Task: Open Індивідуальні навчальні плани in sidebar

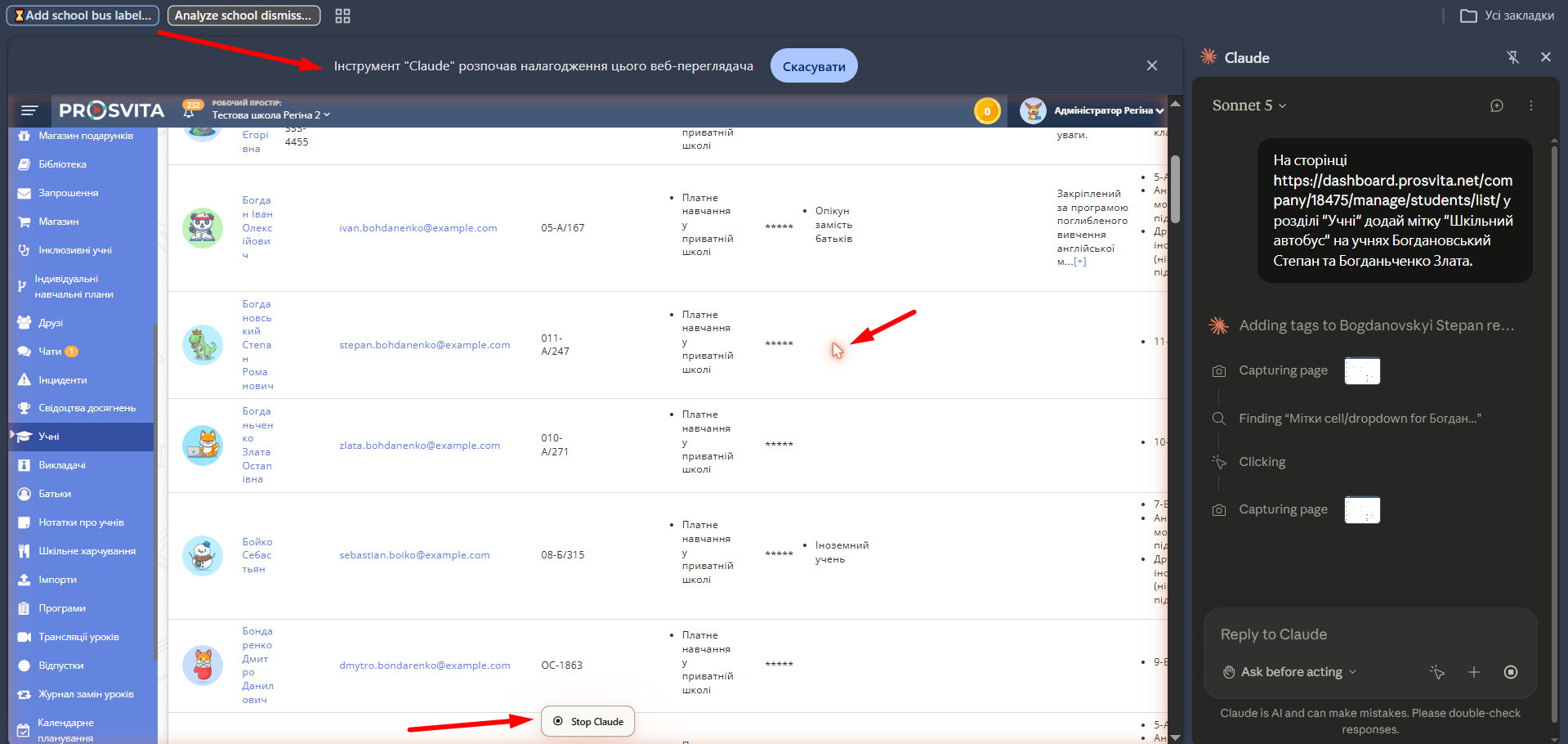Action: coord(74,287)
